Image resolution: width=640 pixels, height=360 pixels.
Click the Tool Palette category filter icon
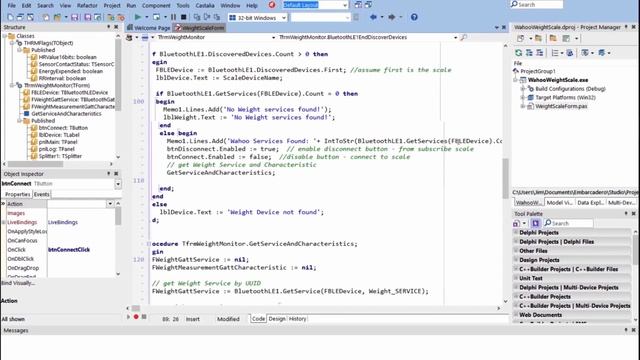[x=536, y=223]
